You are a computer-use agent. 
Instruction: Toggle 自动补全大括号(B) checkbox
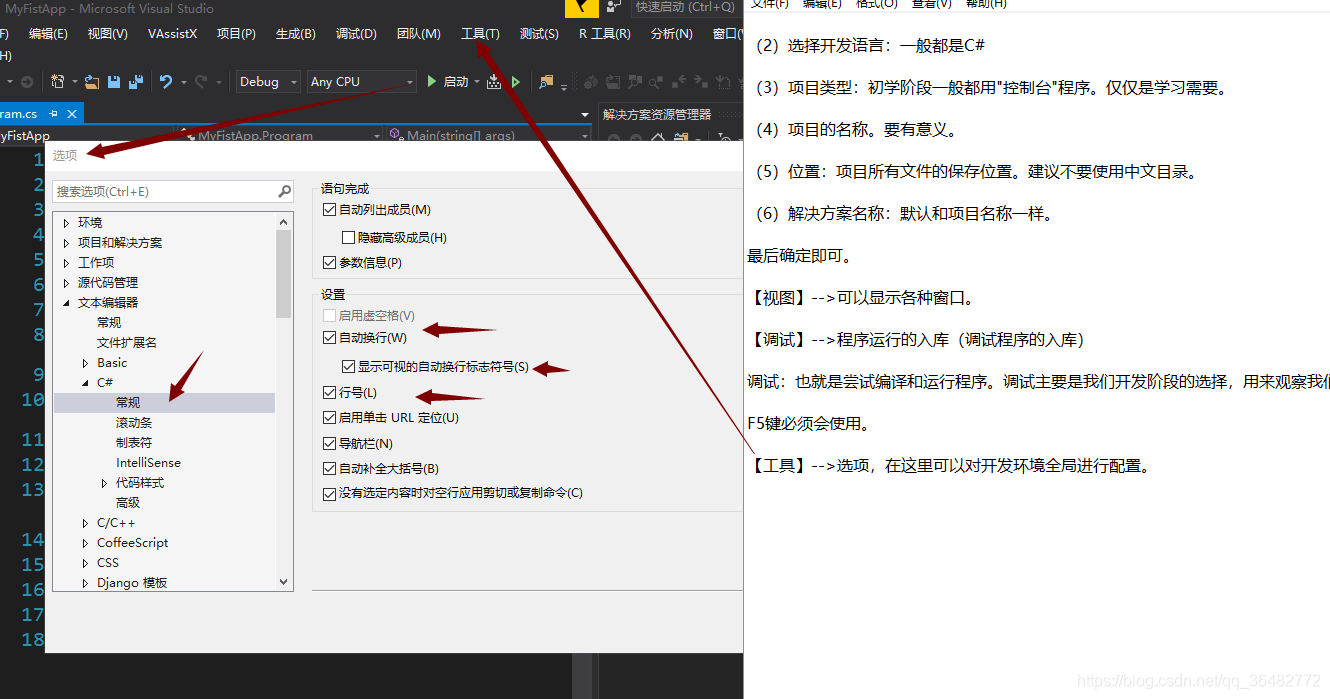click(x=330, y=469)
